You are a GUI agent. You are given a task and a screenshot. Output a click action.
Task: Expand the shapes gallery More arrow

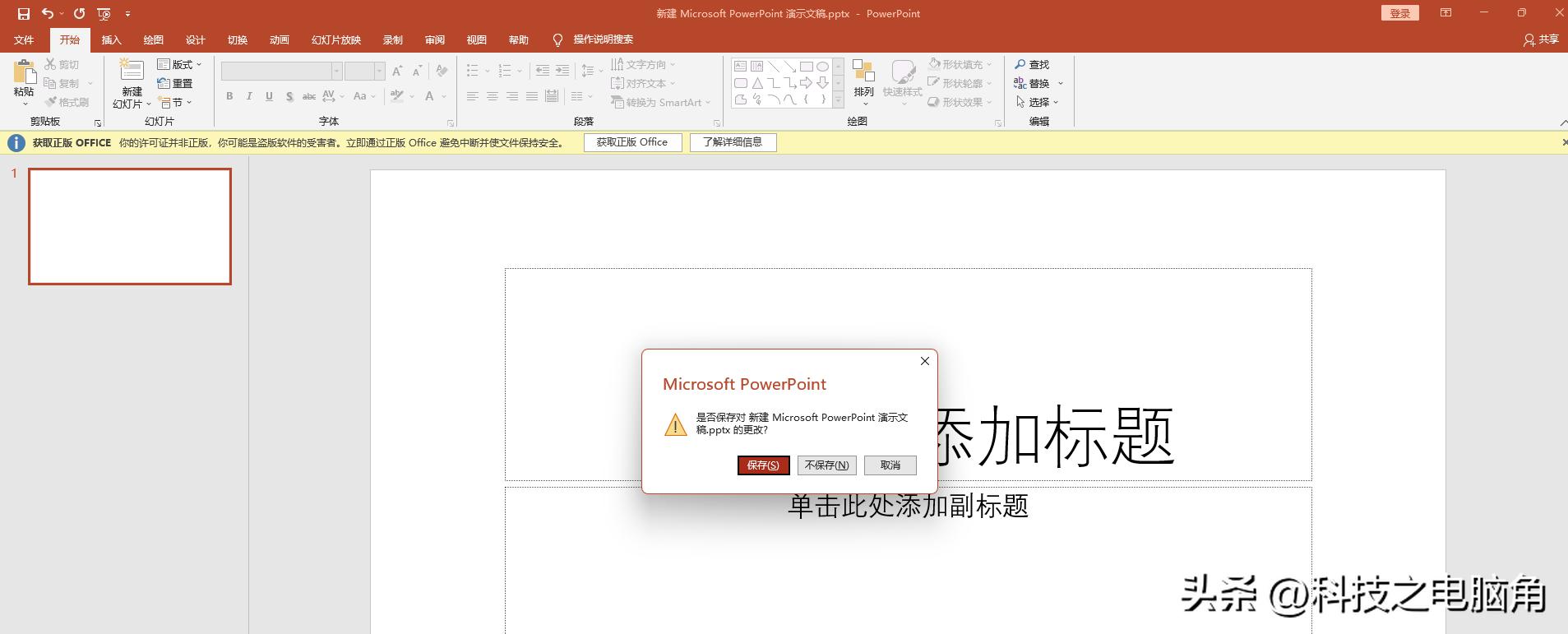click(839, 100)
